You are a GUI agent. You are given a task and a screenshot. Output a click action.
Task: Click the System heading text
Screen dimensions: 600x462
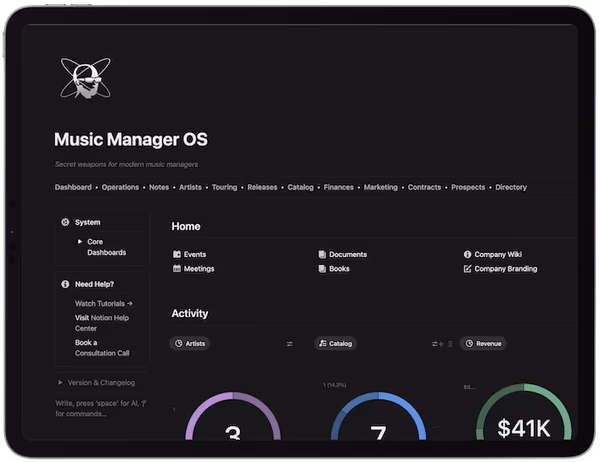(x=88, y=222)
